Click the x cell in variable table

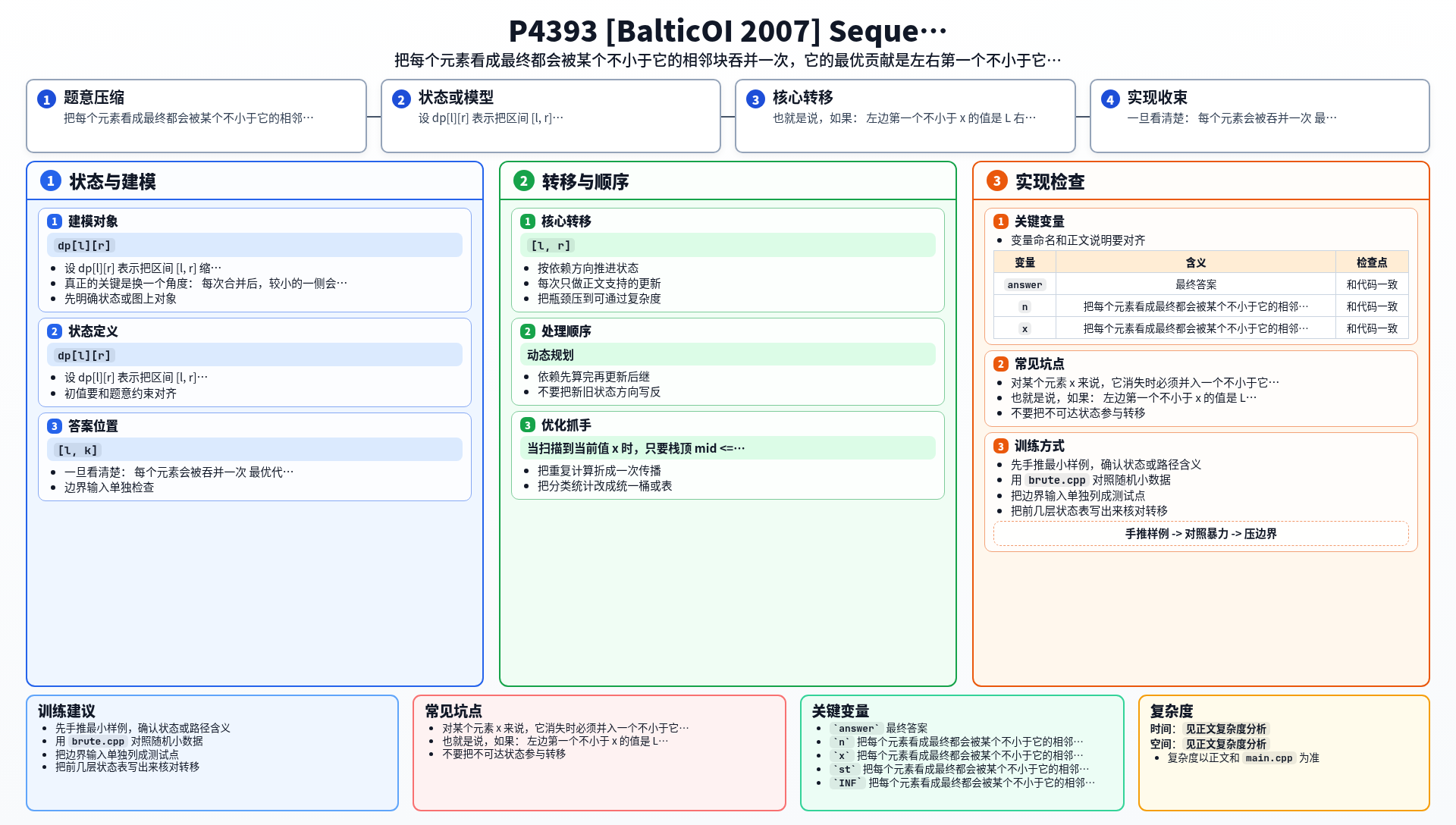pyautogui.click(x=1025, y=329)
